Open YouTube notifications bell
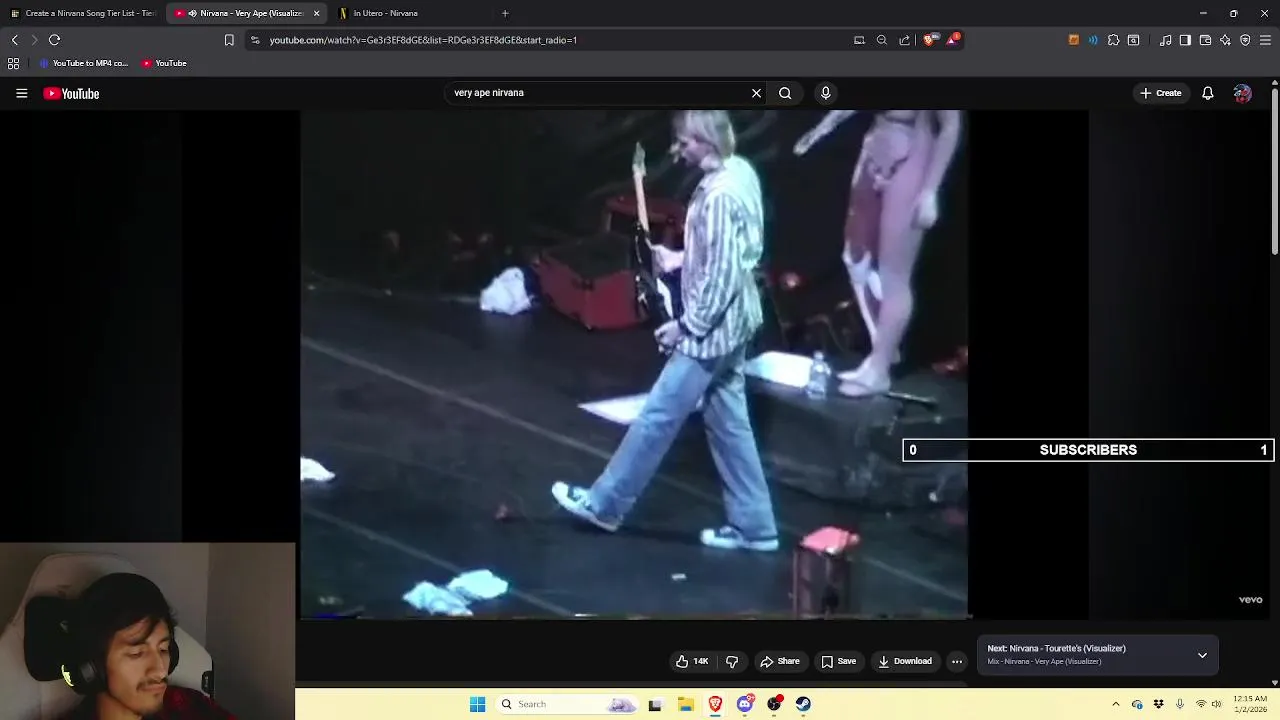Viewport: 1280px width, 720px height. click(1207, 93)
